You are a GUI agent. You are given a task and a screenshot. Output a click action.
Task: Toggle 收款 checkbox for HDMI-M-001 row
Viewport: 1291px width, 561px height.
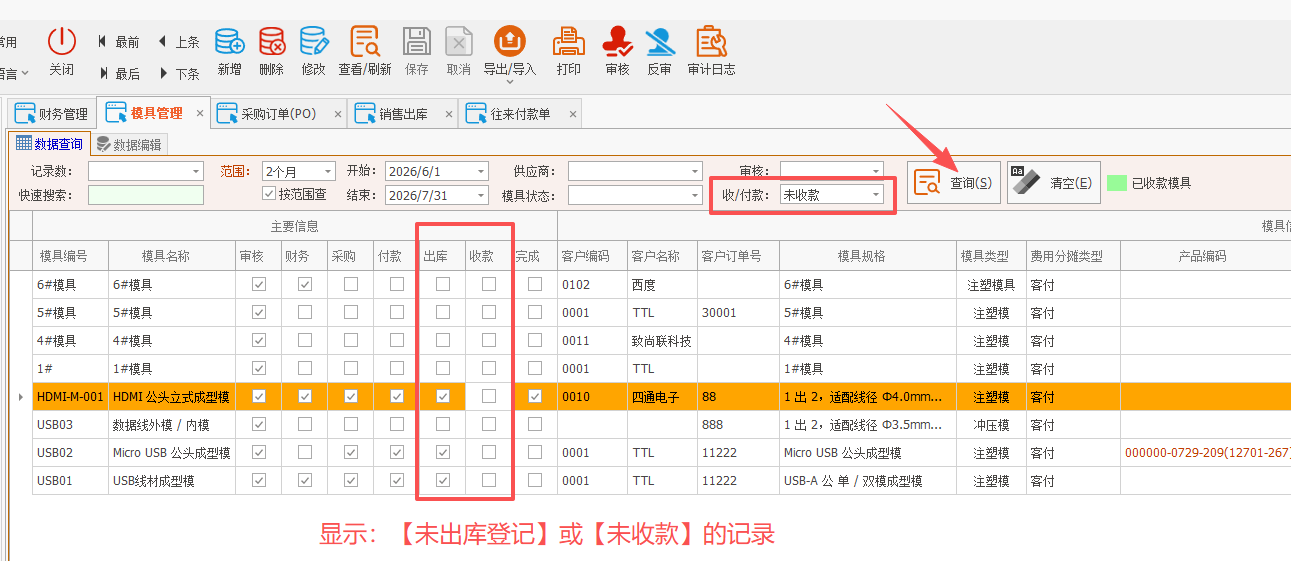489,396
